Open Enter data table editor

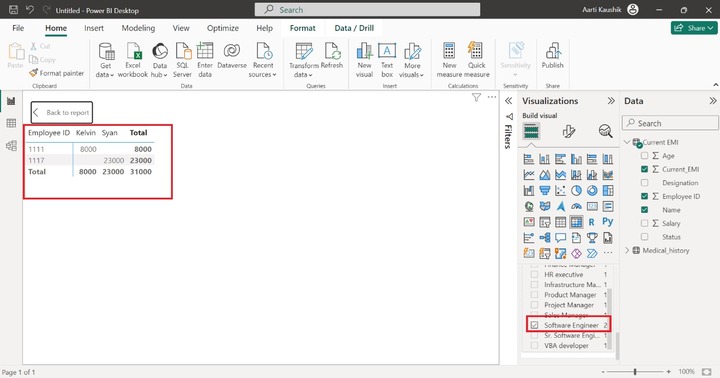[205, 60]
